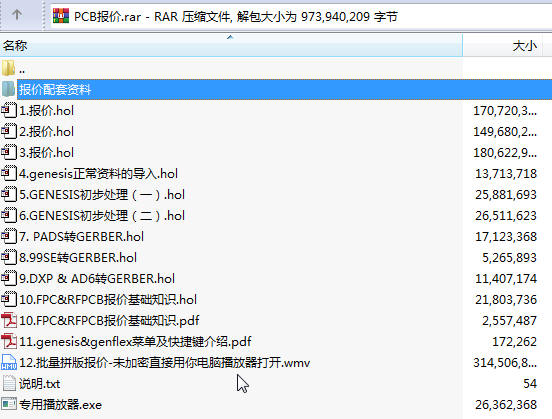Click the size value 26,362,368
This screenshot has width=552, height=419.
pyautogui.click(x=506, y=405)
